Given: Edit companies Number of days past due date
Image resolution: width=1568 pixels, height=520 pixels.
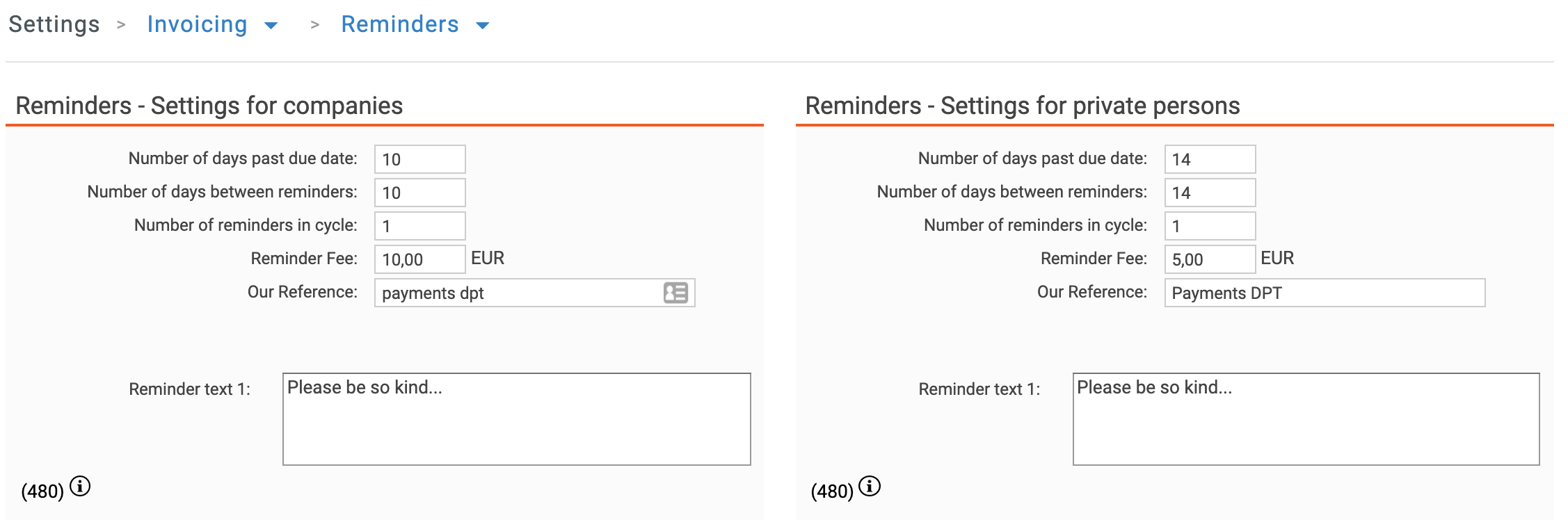Looking at the screenshot, I should (420, 159).
